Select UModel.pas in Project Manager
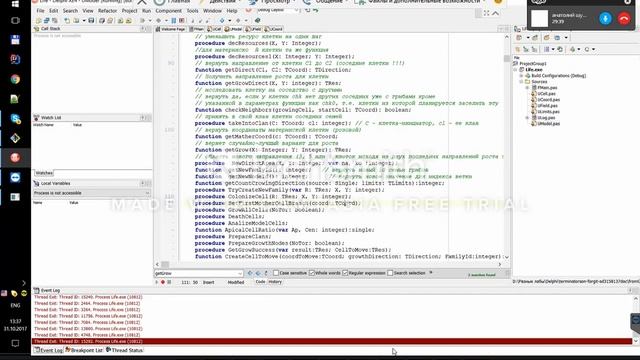This screenshot has width=640, height=360. [548, 123]
